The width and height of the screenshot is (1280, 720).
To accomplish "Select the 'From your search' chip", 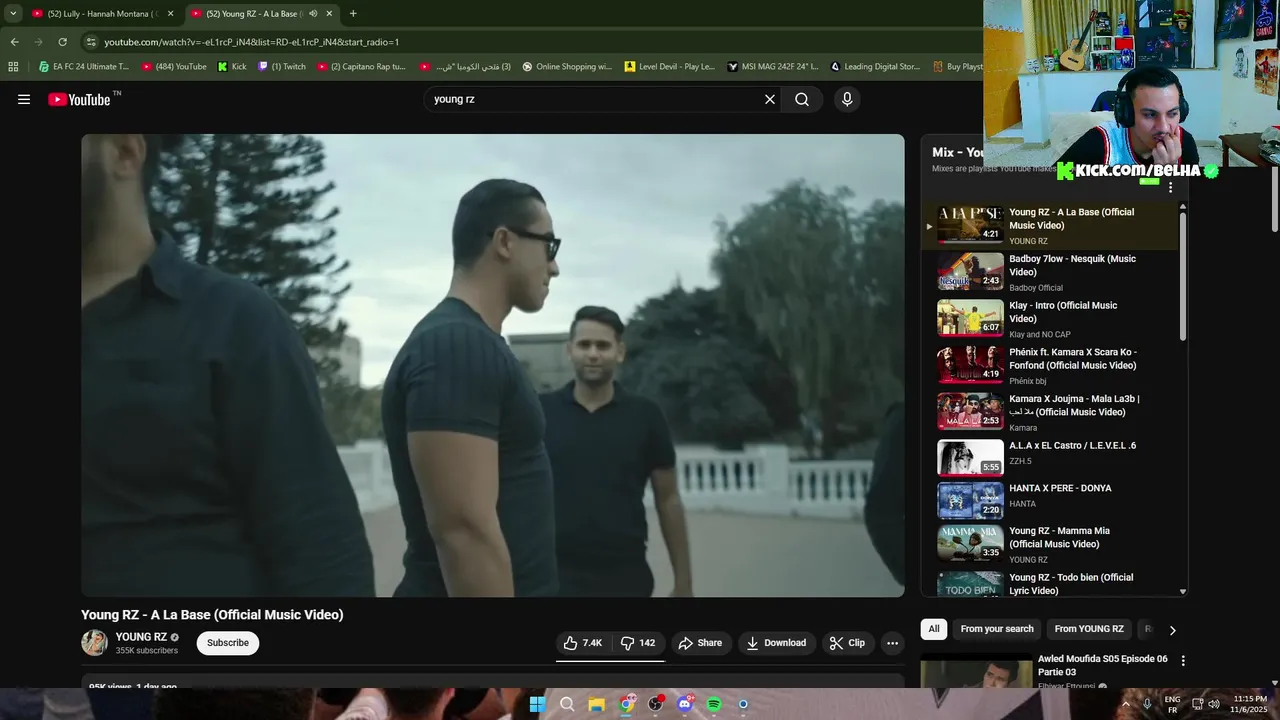I will (x=997, y=629).
